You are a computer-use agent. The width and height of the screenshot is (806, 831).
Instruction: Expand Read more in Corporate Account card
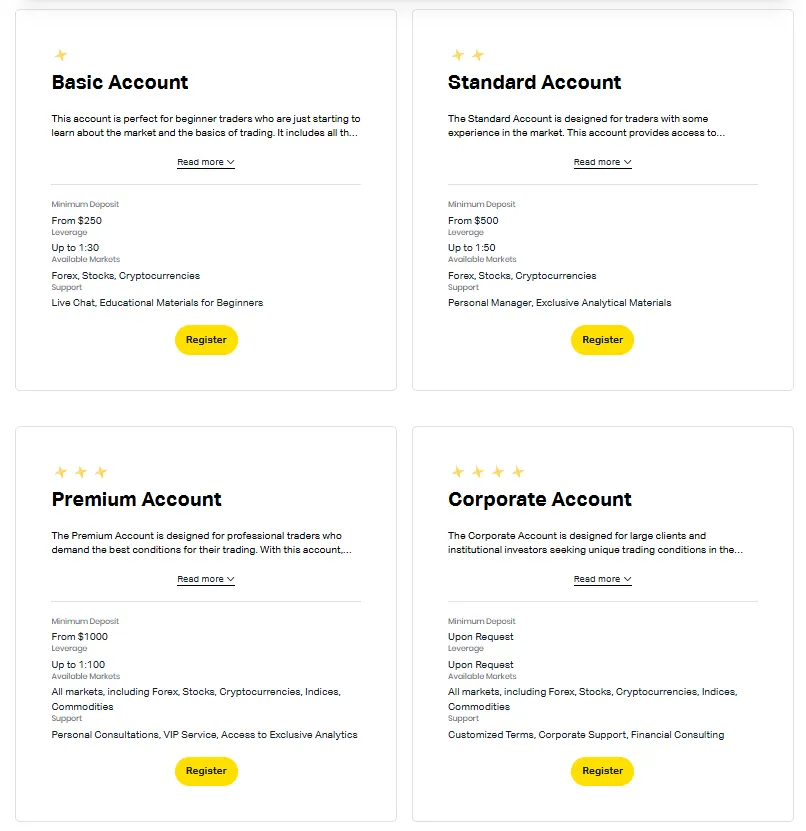(602, 579)
